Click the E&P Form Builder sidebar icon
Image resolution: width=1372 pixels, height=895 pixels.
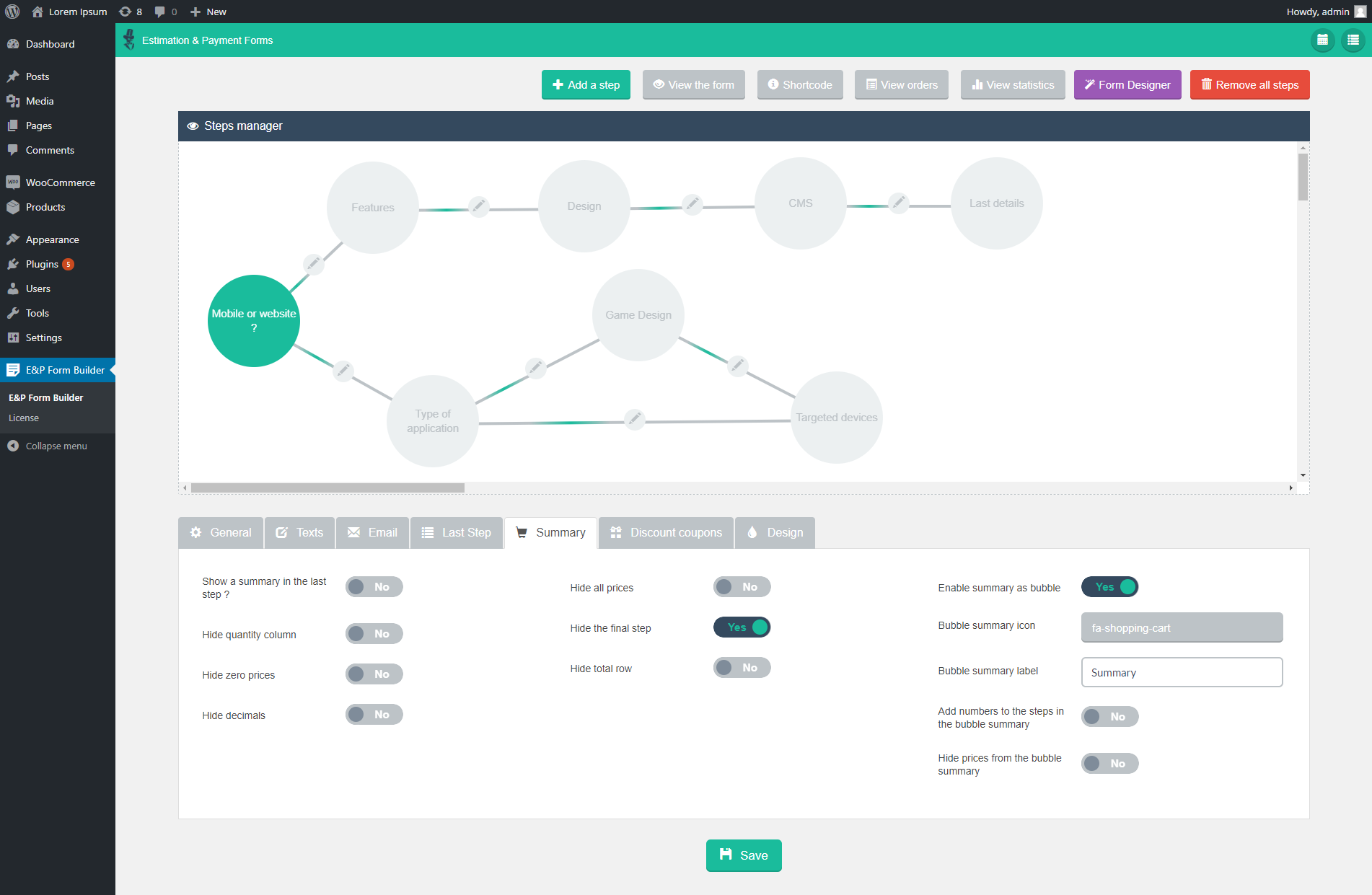(x=14, y=369)
